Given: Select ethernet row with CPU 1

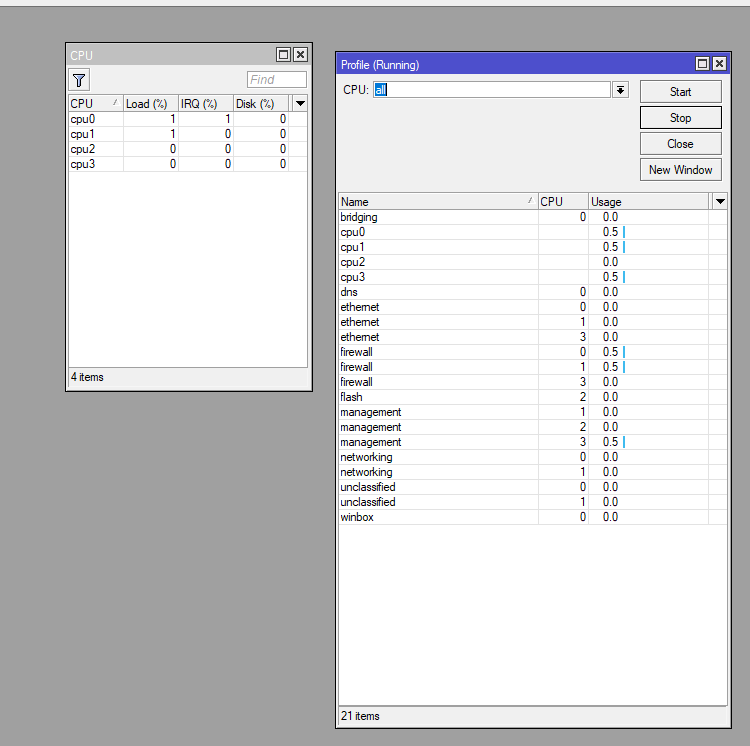Looking at the screenshot, I should (x=533, y=322).
